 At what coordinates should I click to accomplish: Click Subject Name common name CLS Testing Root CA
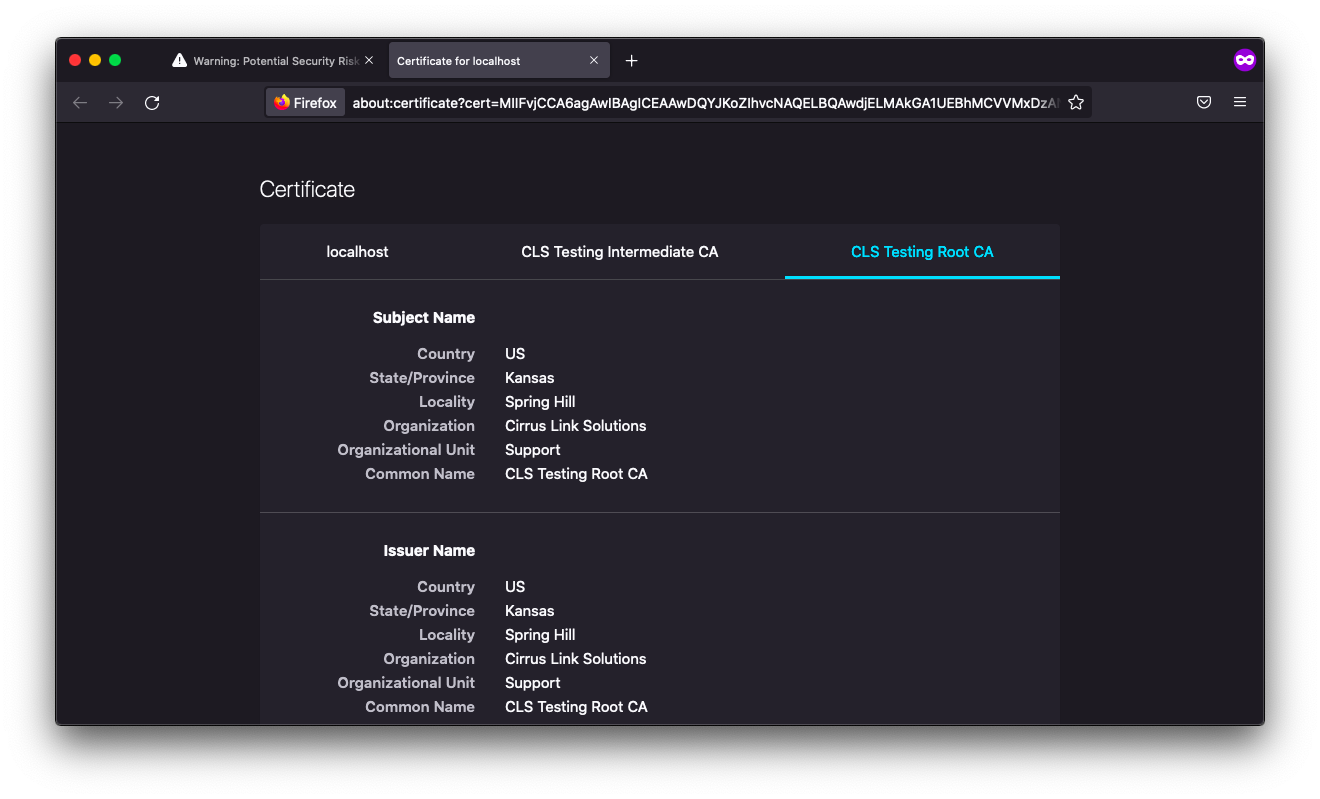pyautogui.click(x=576, y=474)
